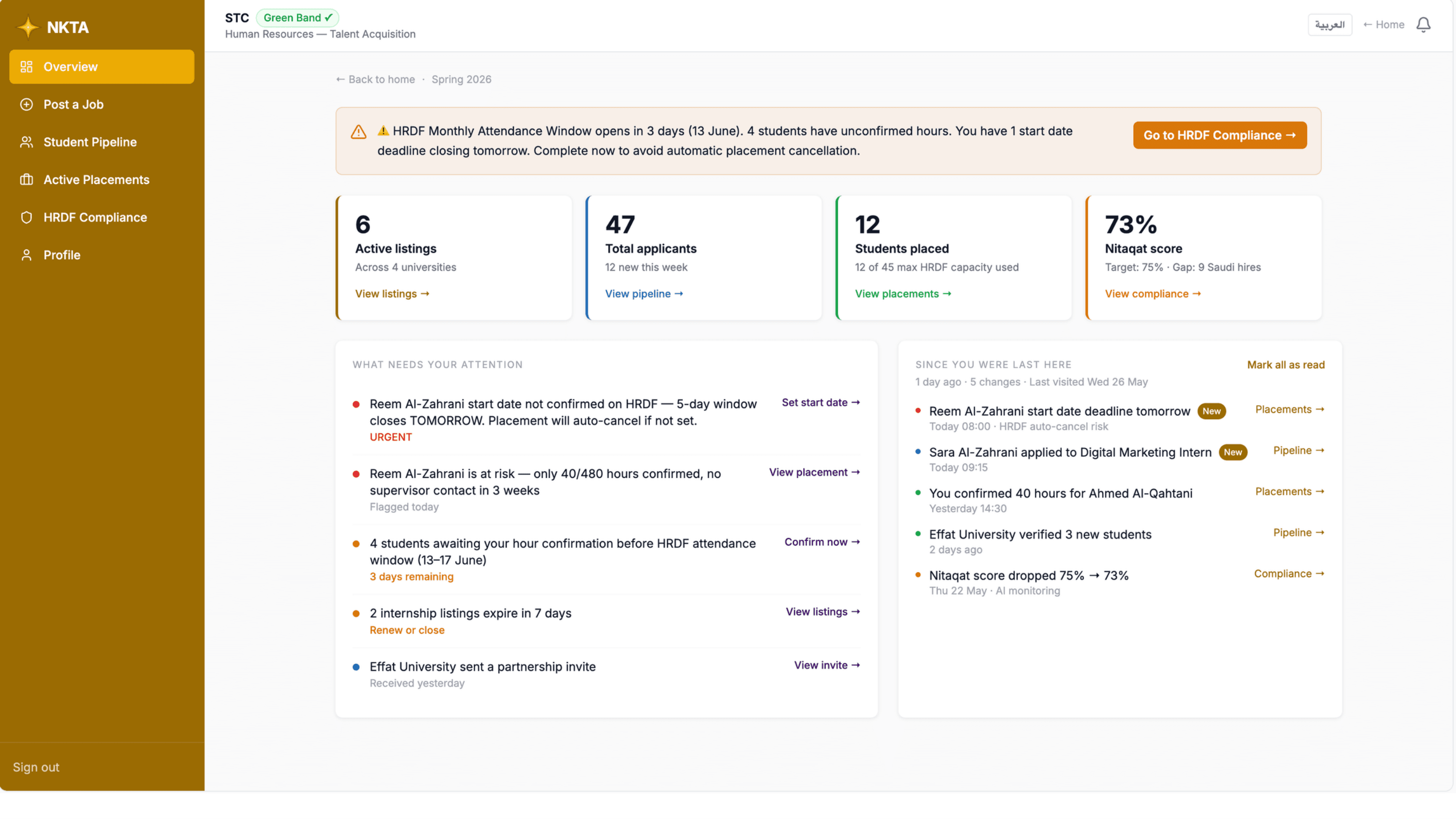Viewport: 1456px width, 819px height.
Task: Click Back to home breadcrumb
Action: 375,79
